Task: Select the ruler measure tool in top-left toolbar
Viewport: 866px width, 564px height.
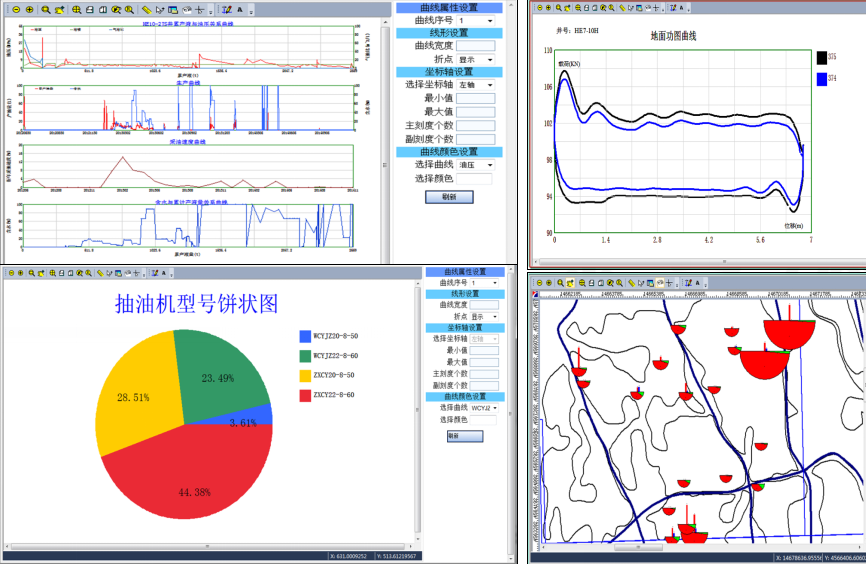Action: point(146,9)
